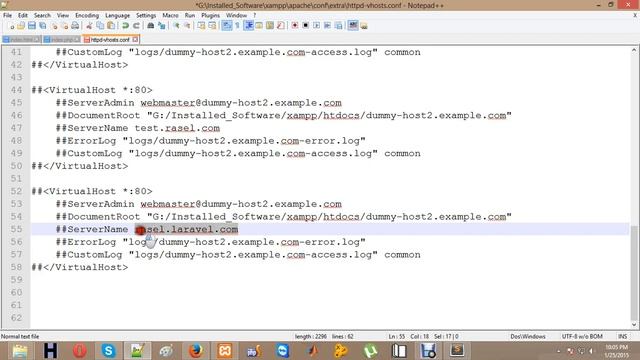
Task: Toggle synchronize vertical scrolling icon
Action: pyautogui.click(x=201, y=26)
